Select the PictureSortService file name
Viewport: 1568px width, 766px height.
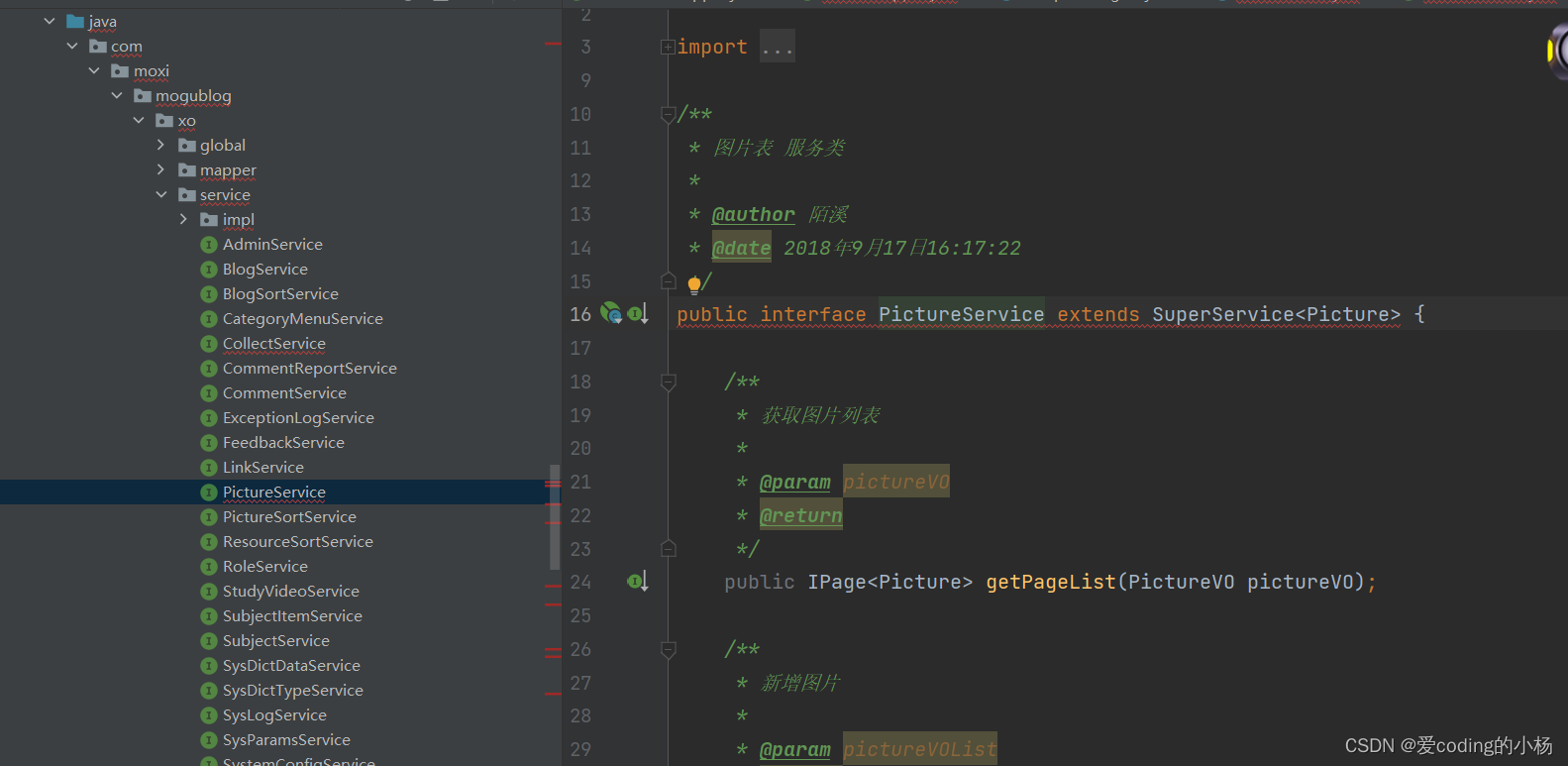tap(289, 516)
